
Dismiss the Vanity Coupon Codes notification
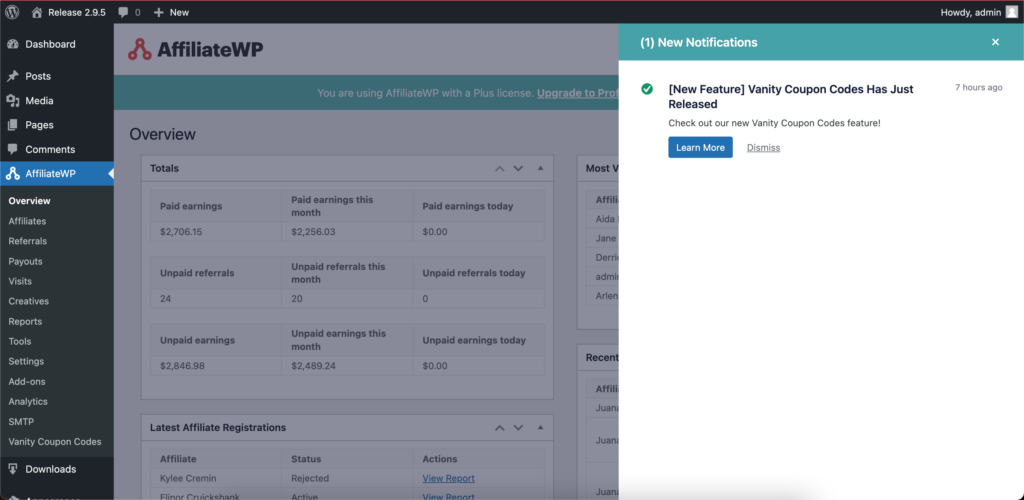point(763,148)
